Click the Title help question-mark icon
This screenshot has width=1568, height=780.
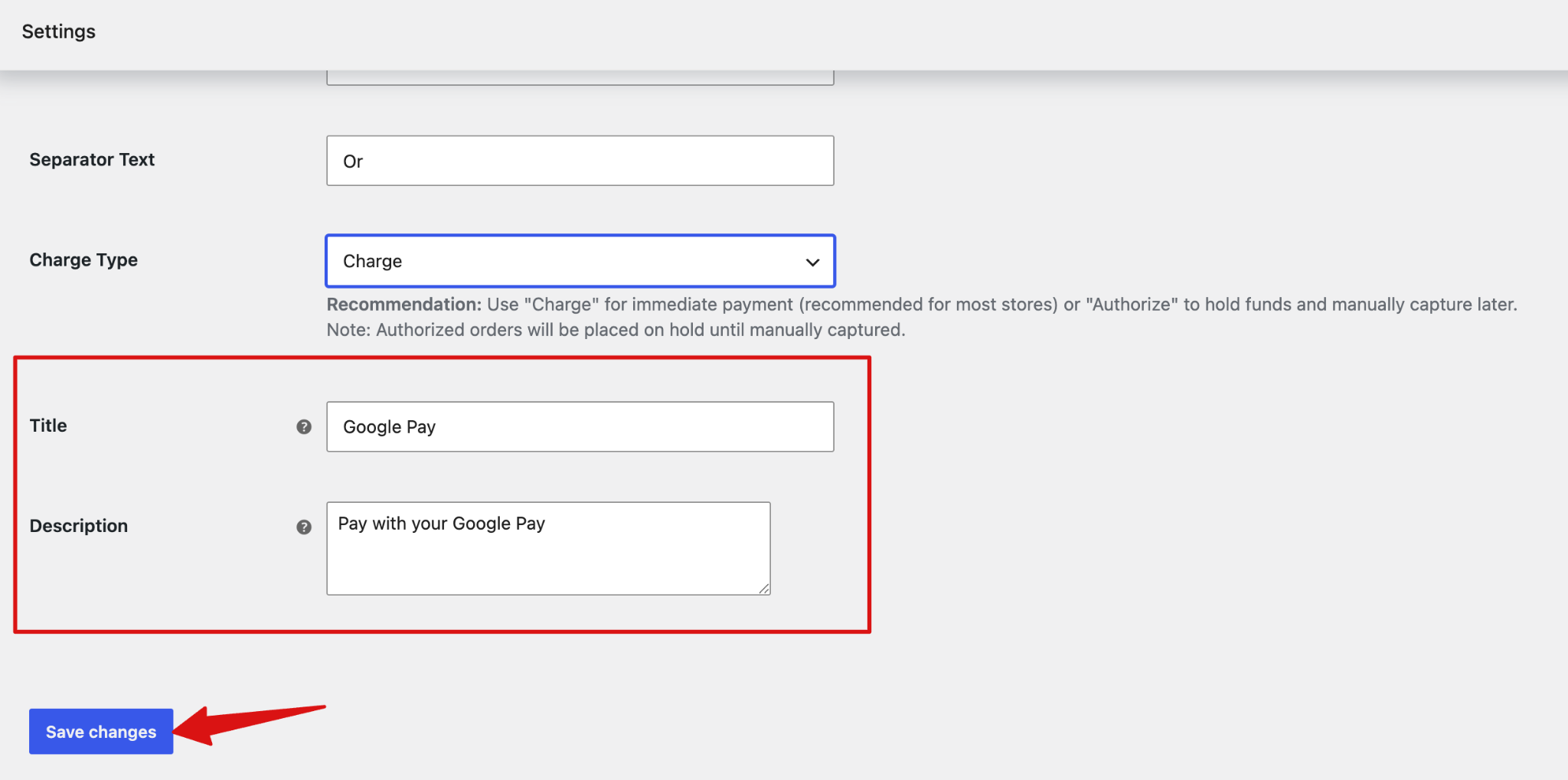point(304,426)
